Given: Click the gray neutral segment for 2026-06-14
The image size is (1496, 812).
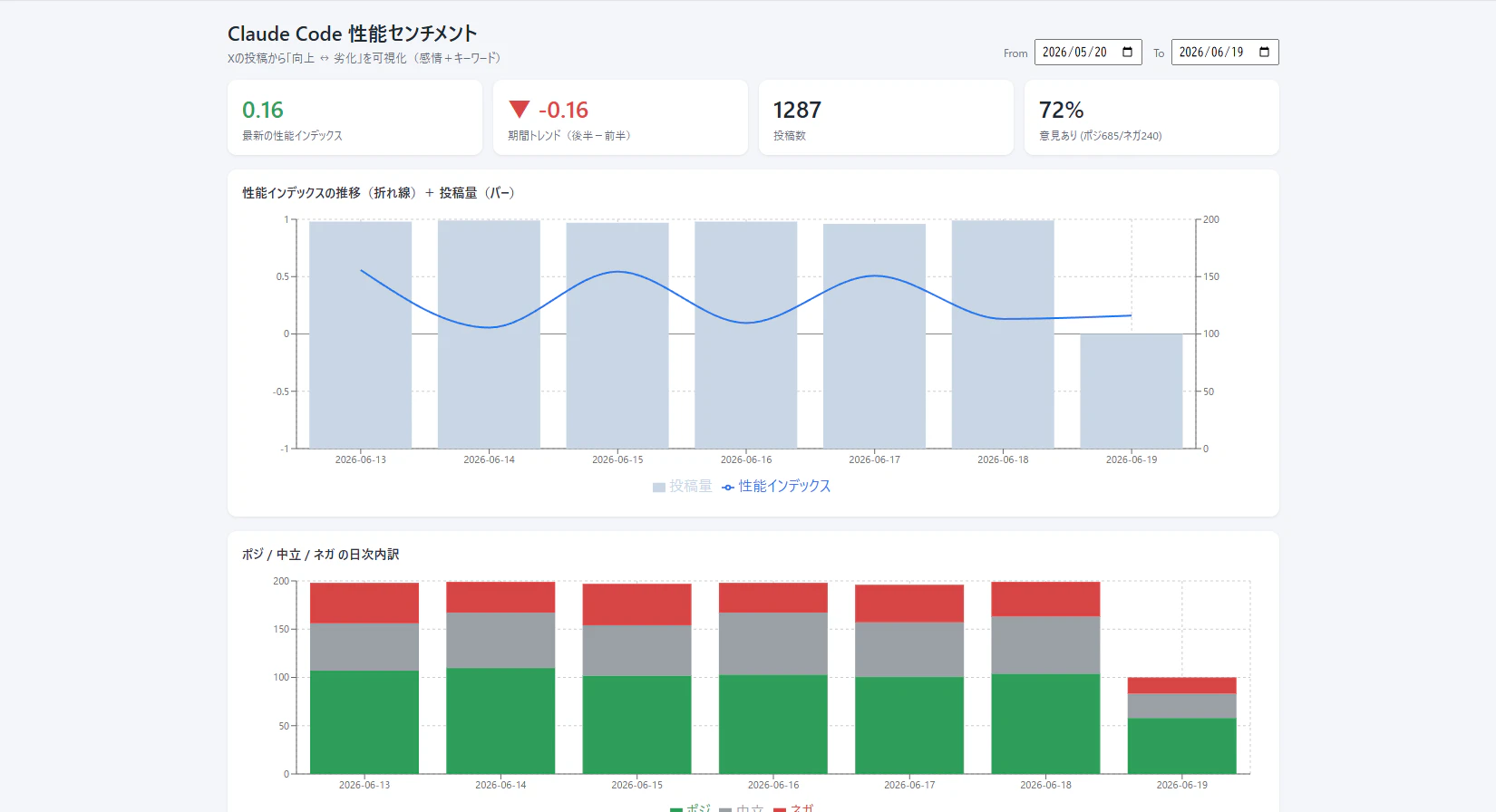Looking at the screenshot, I should (x=500, y=641).
